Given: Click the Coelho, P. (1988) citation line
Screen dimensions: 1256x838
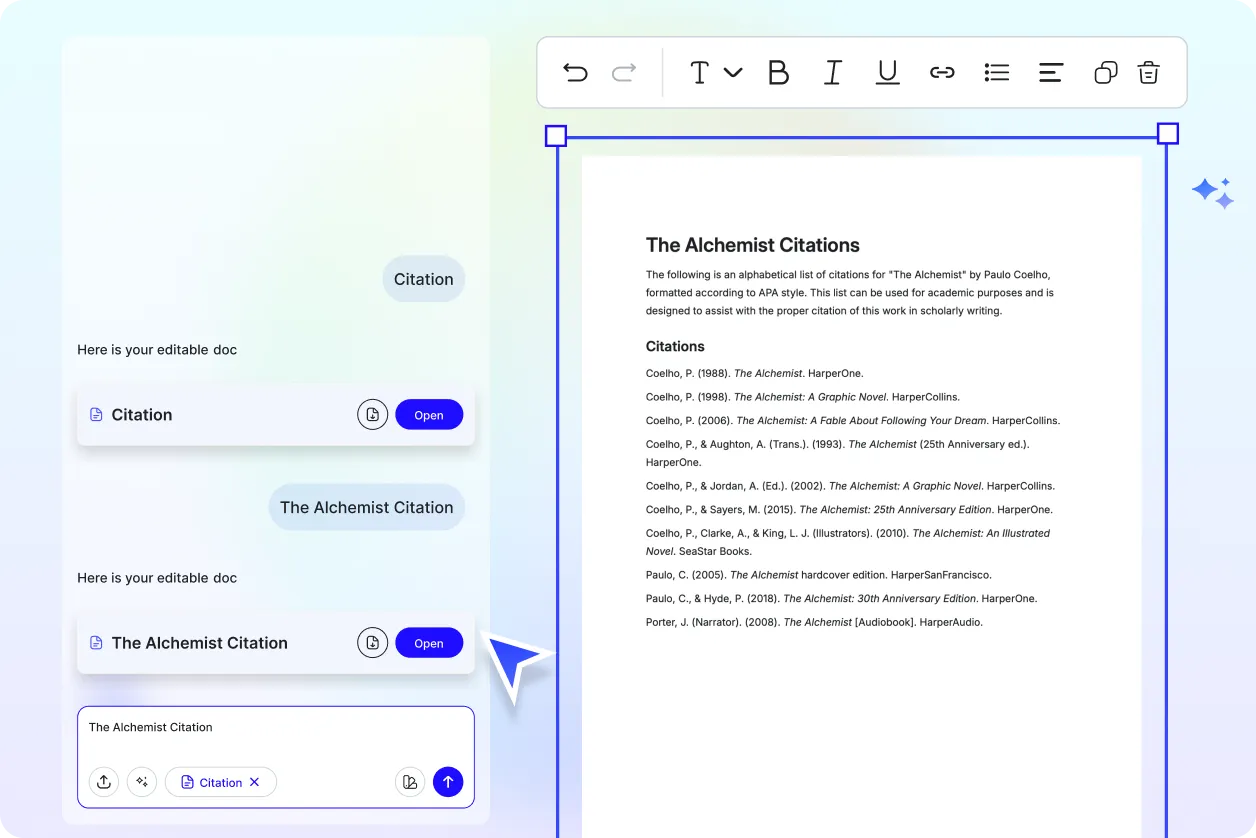Looking at the screenshot, I should [x=755, y=373].
